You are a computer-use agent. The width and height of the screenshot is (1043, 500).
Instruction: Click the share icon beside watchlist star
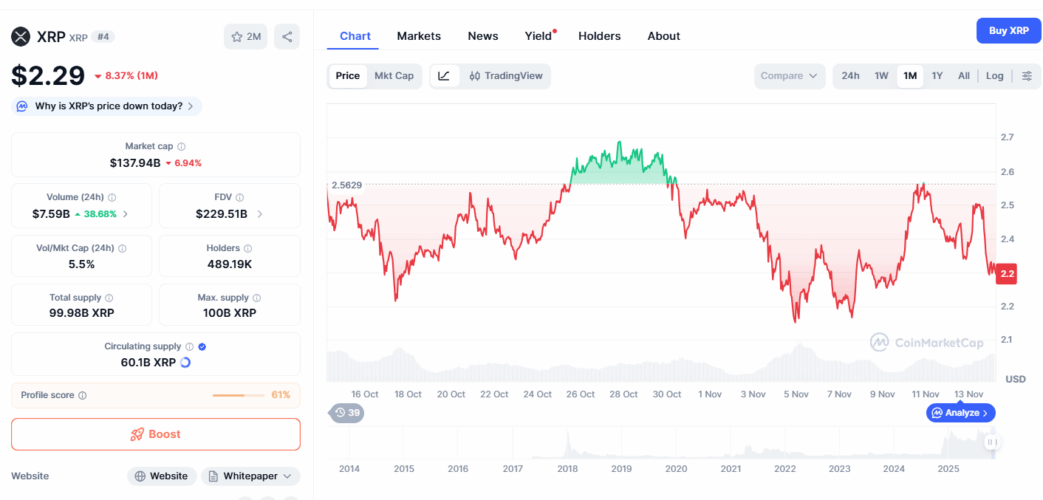(287, 37)
